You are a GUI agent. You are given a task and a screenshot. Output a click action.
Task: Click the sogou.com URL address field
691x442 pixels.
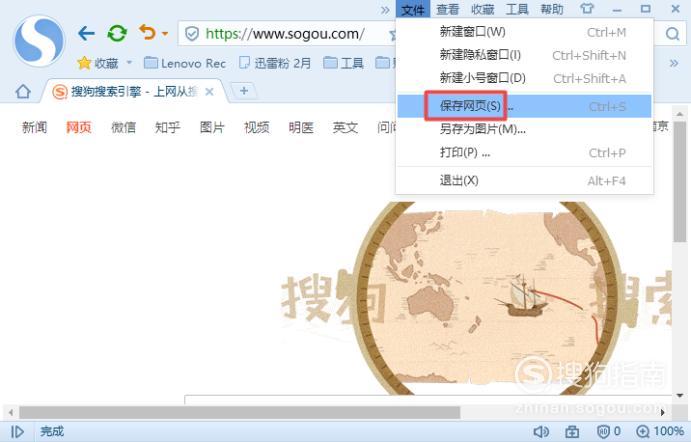(285, 33)
